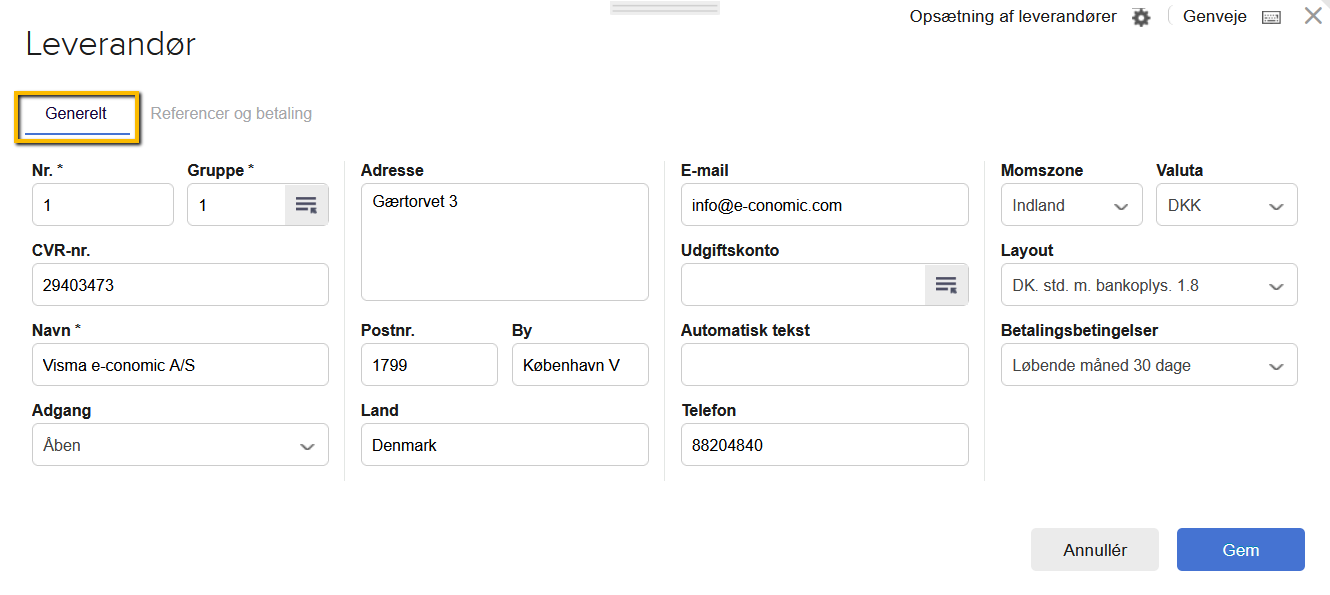Viewport: 1330px width, 595px height.
Task: Click the Genveje keyboard shortcuts icon
Action: 1271,17
